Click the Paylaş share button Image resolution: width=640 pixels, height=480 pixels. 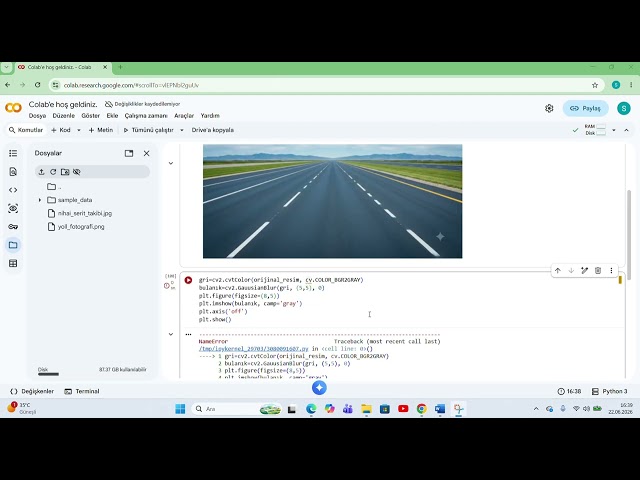586,108
